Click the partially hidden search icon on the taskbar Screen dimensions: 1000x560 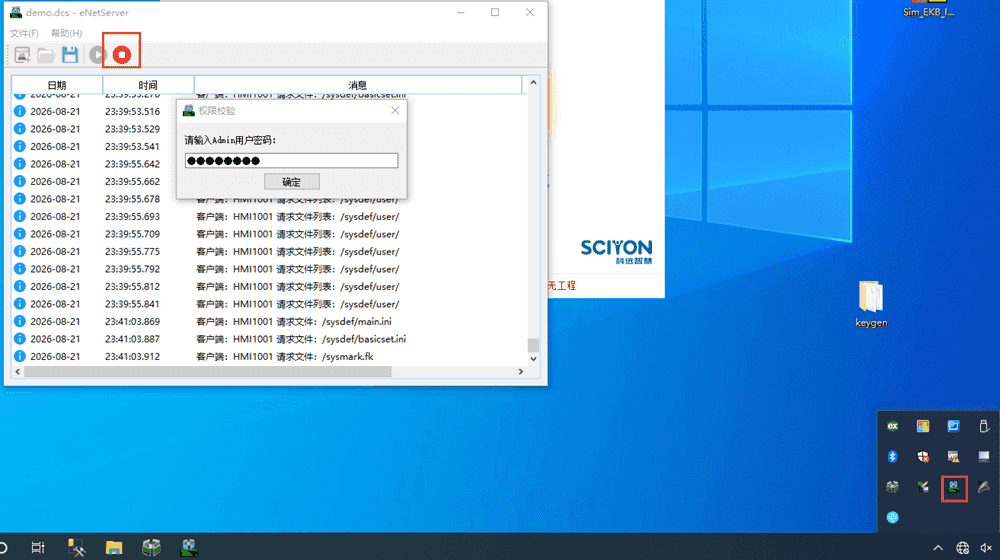pos(3,547)
